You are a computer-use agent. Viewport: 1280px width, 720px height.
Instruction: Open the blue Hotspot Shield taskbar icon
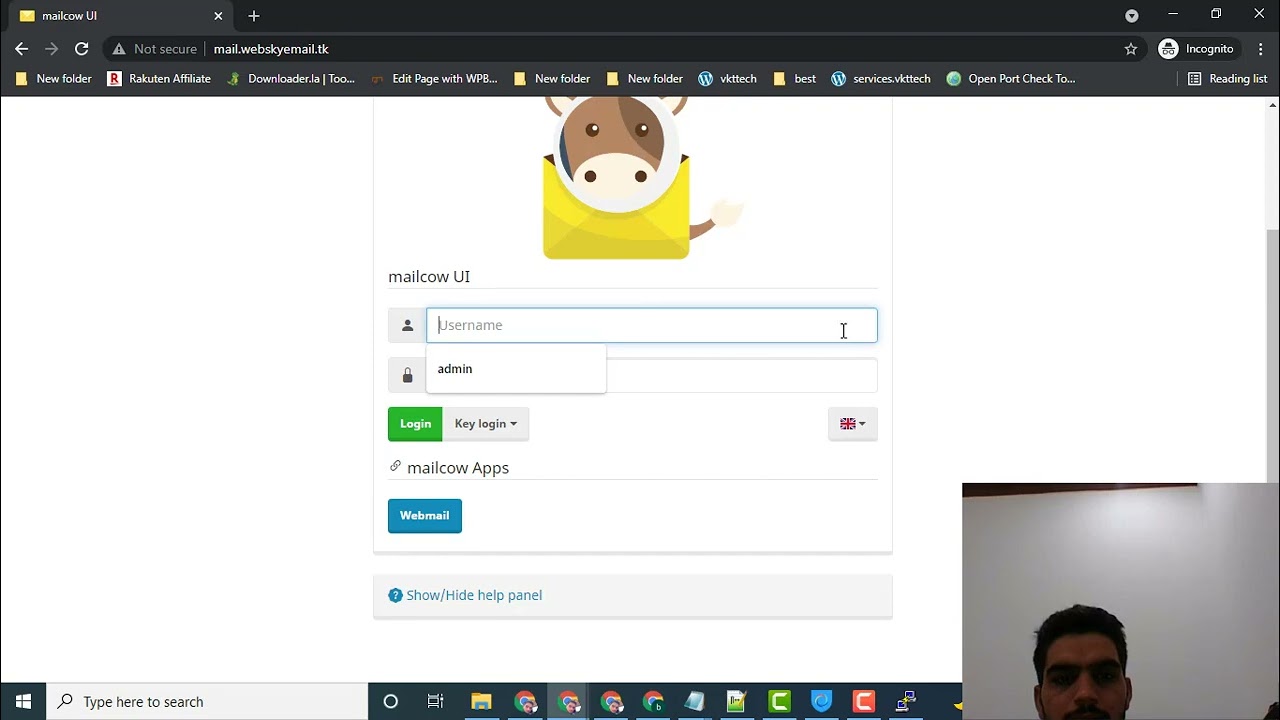pyautogui.click(x=821, y=701)
